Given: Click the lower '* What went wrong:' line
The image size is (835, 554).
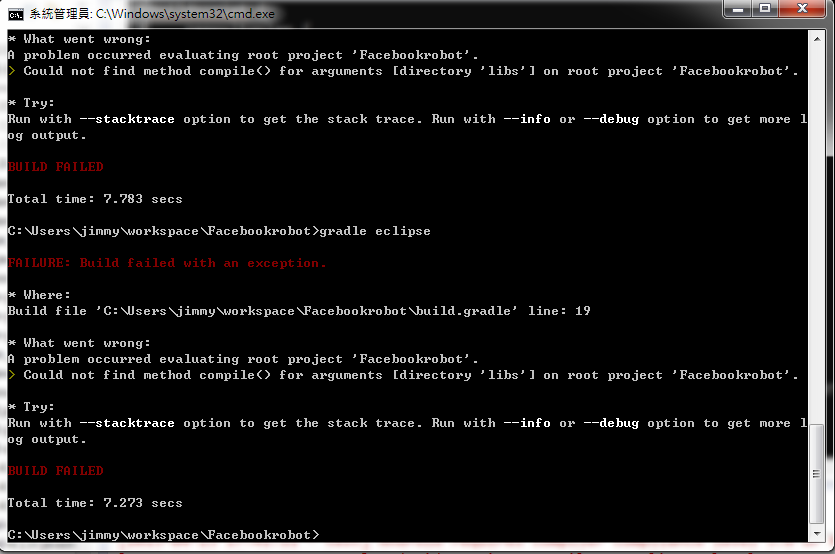Looking at the screenshot, I should [x=79, y=343].
